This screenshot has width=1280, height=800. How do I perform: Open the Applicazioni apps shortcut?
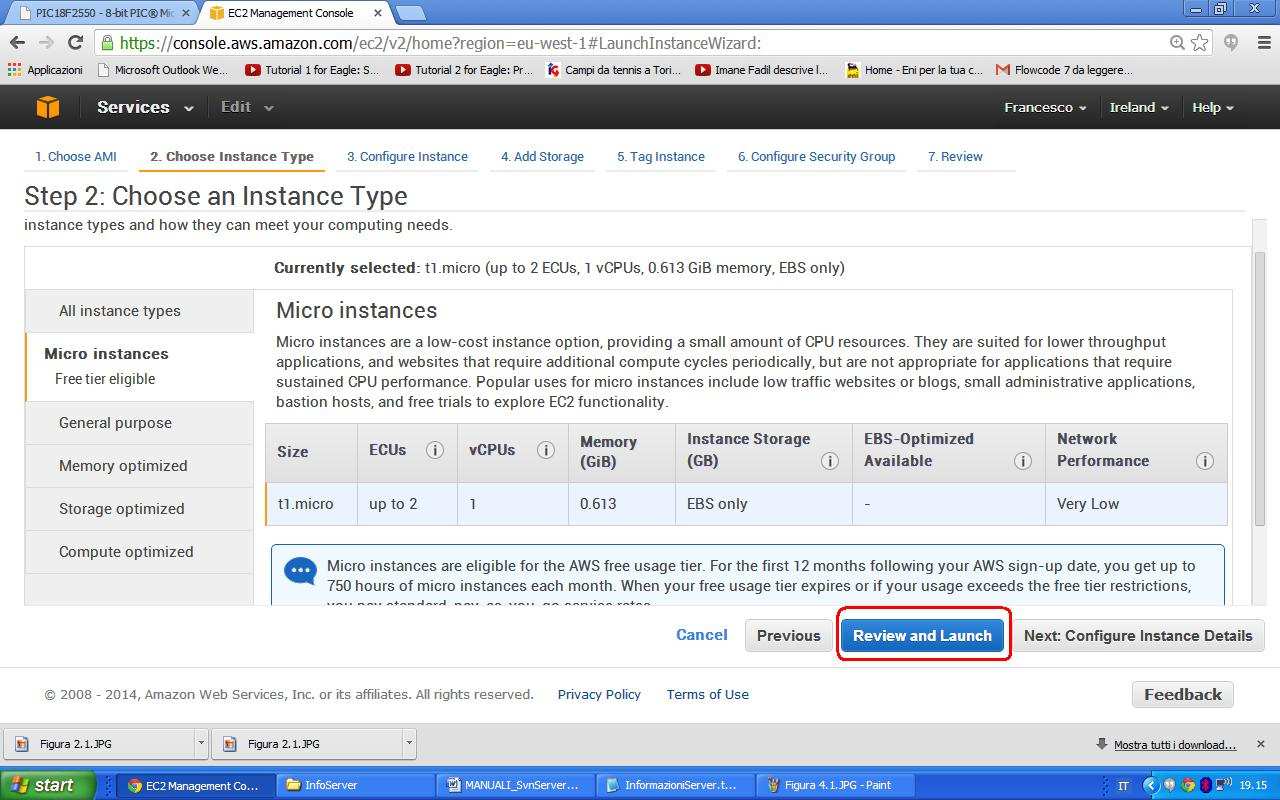[x=45, y=70]
